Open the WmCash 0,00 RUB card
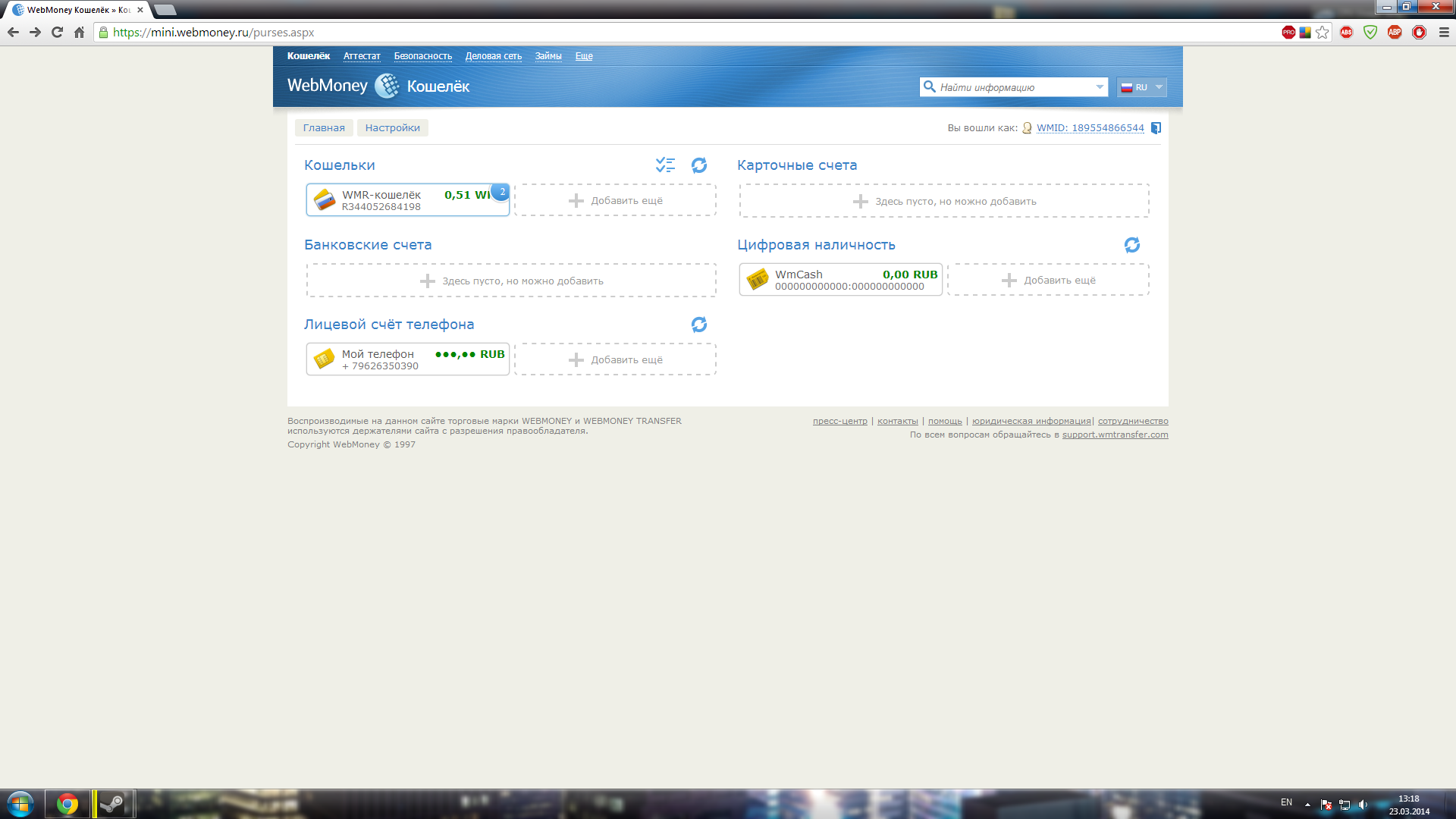Screen dimensions: 1456x819 point(841,280)
